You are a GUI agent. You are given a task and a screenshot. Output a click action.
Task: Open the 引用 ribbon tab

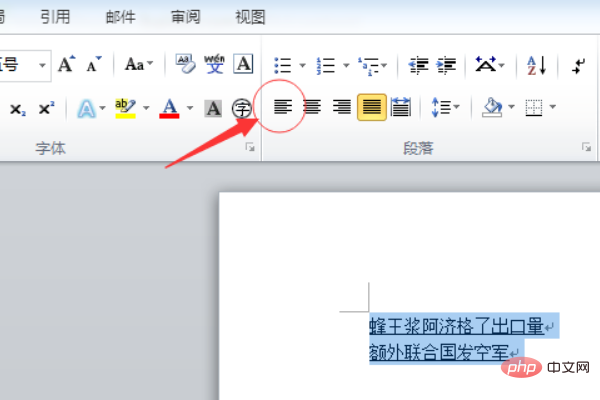pyautogui.click(x=55, y=16)
